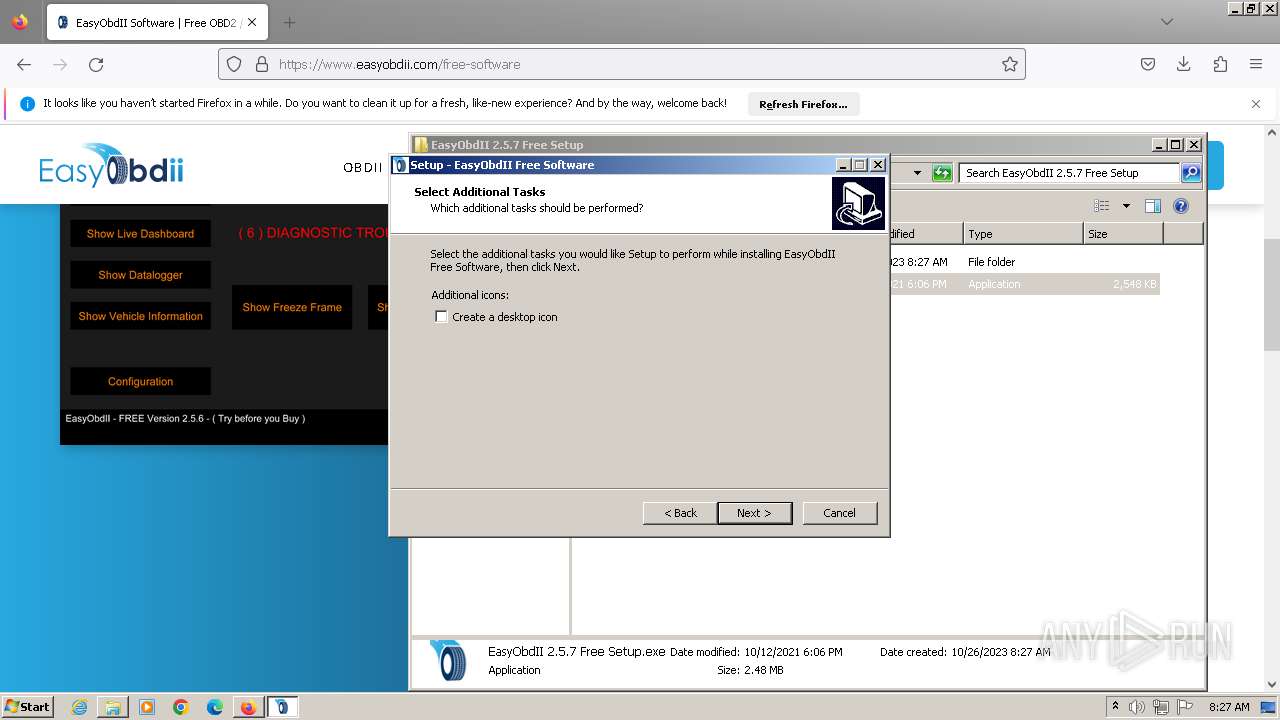
Task: Expand the Firefox list all tabs dropdown
Action: [1166, 22]
